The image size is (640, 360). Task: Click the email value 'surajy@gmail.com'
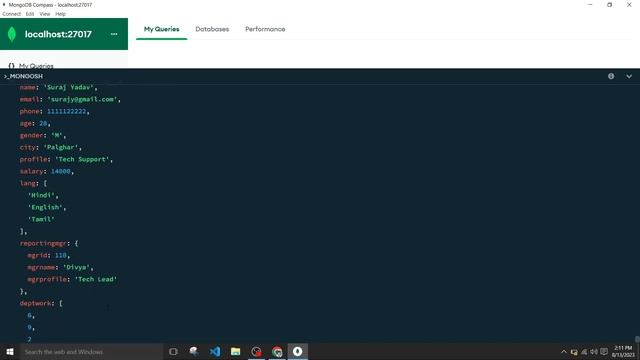pos(82,99)
